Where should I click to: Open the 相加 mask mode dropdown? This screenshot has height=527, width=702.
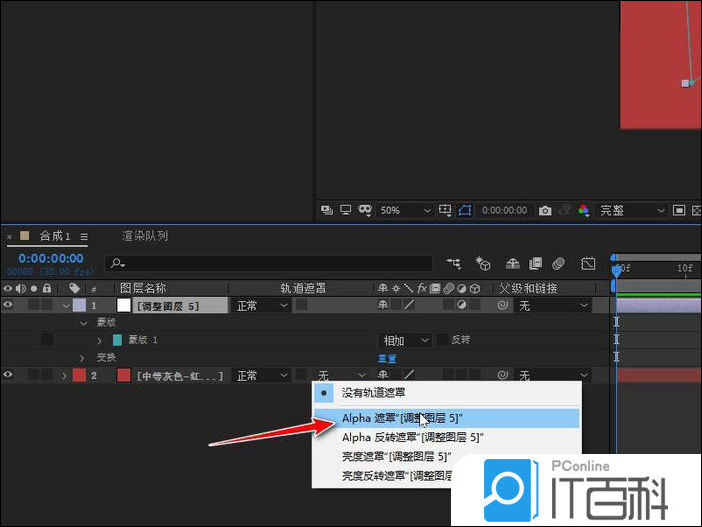point(405,340)
